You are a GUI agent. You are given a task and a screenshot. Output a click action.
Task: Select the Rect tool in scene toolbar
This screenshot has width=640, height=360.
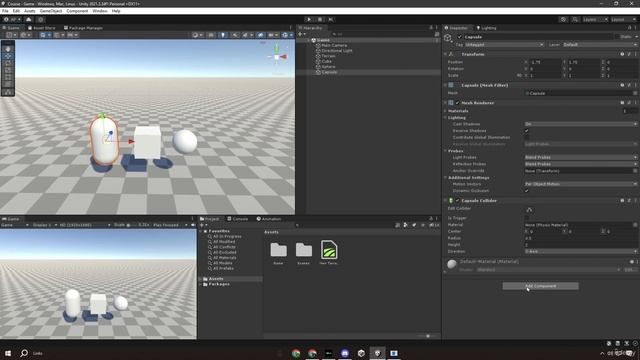tap(8, 78)
